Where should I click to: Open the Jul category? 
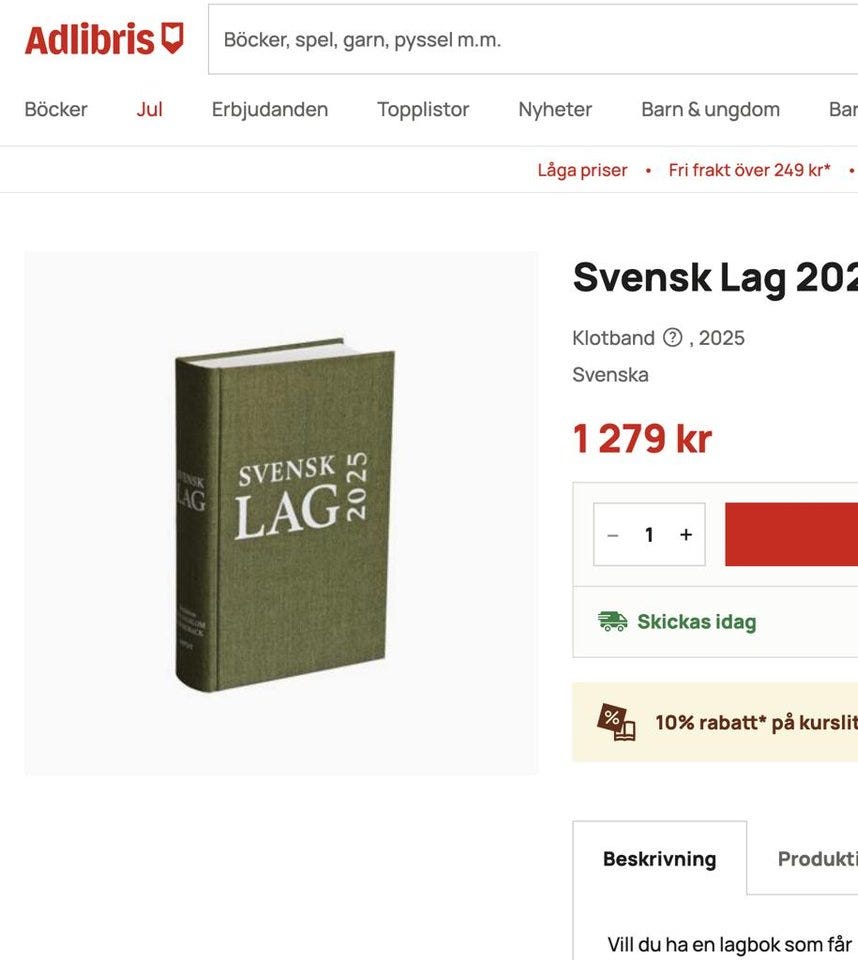click(x=150, y=110)
